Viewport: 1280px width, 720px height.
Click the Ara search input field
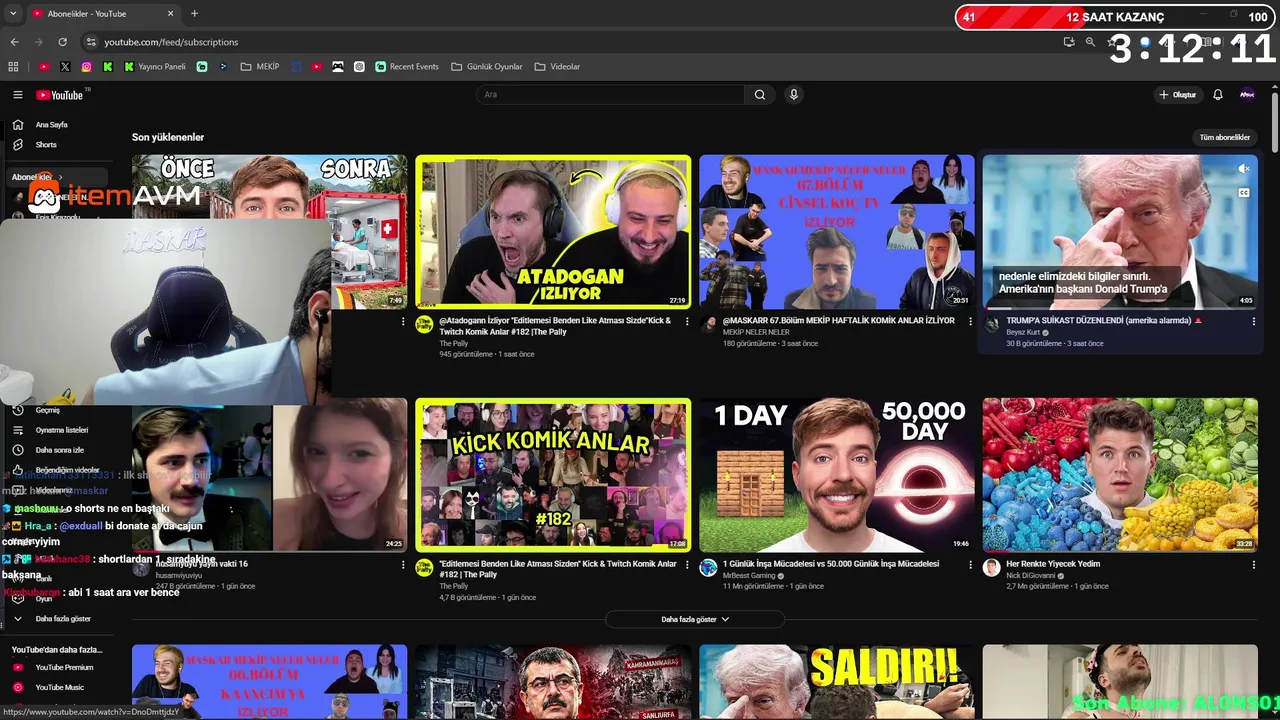(610, 95)
